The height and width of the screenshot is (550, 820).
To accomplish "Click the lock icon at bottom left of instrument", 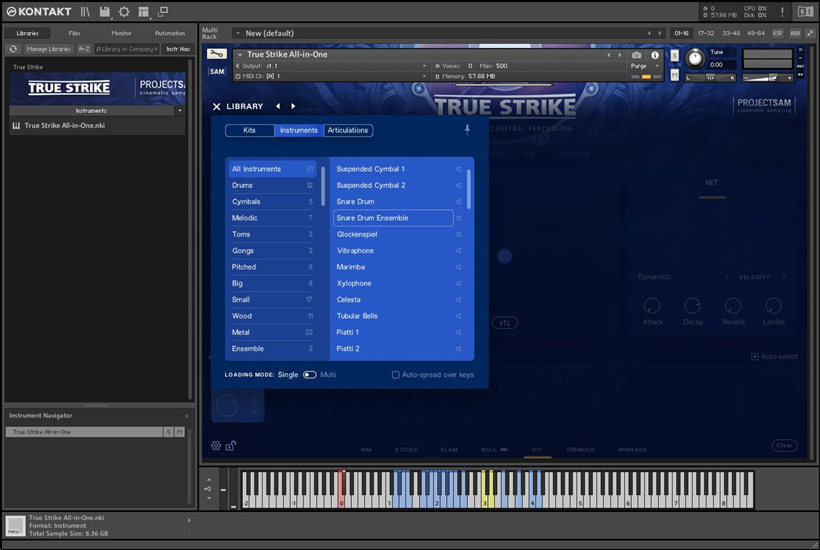I will pos(231,446).
